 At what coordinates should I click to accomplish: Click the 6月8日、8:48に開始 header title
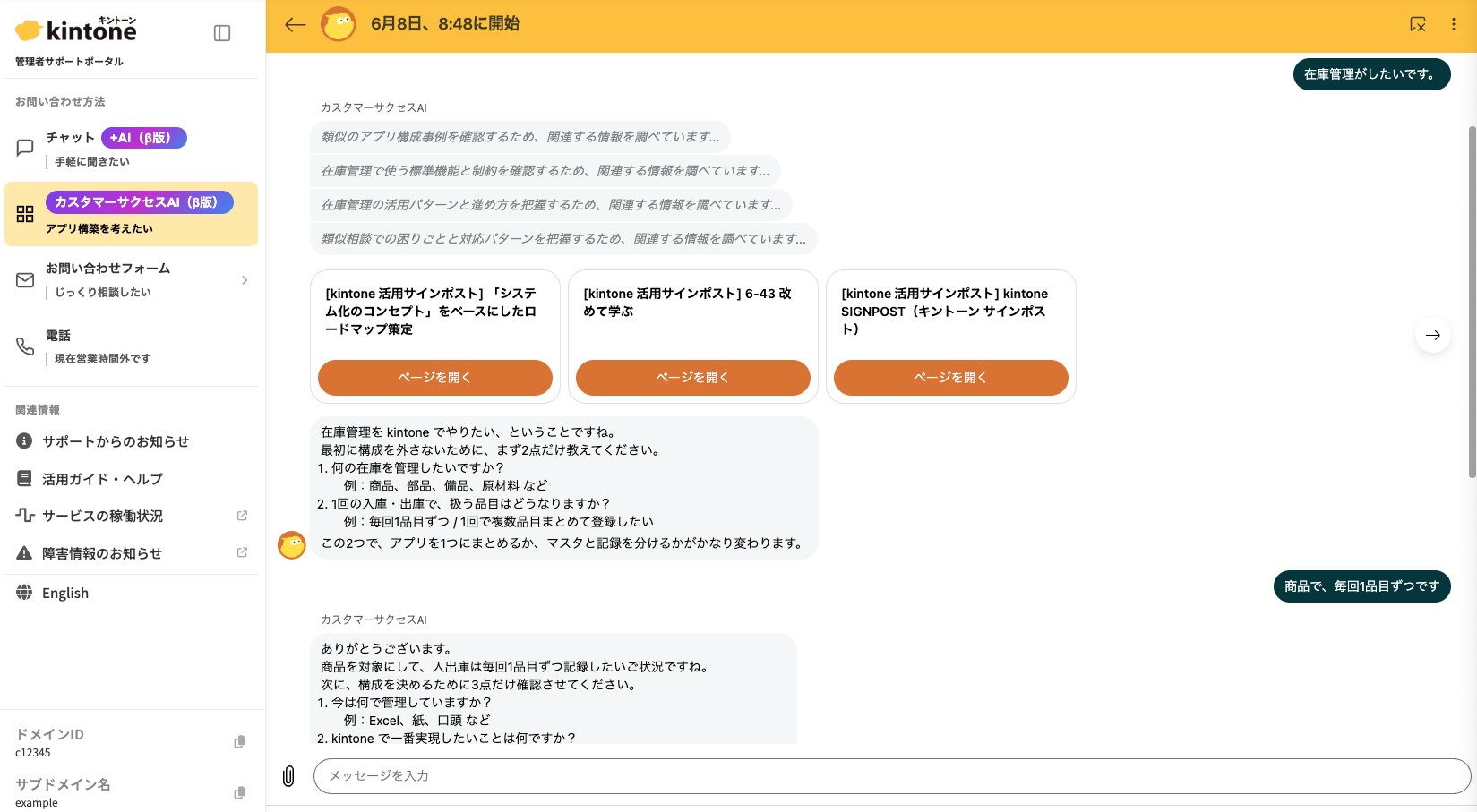click(x=445, y=24)
